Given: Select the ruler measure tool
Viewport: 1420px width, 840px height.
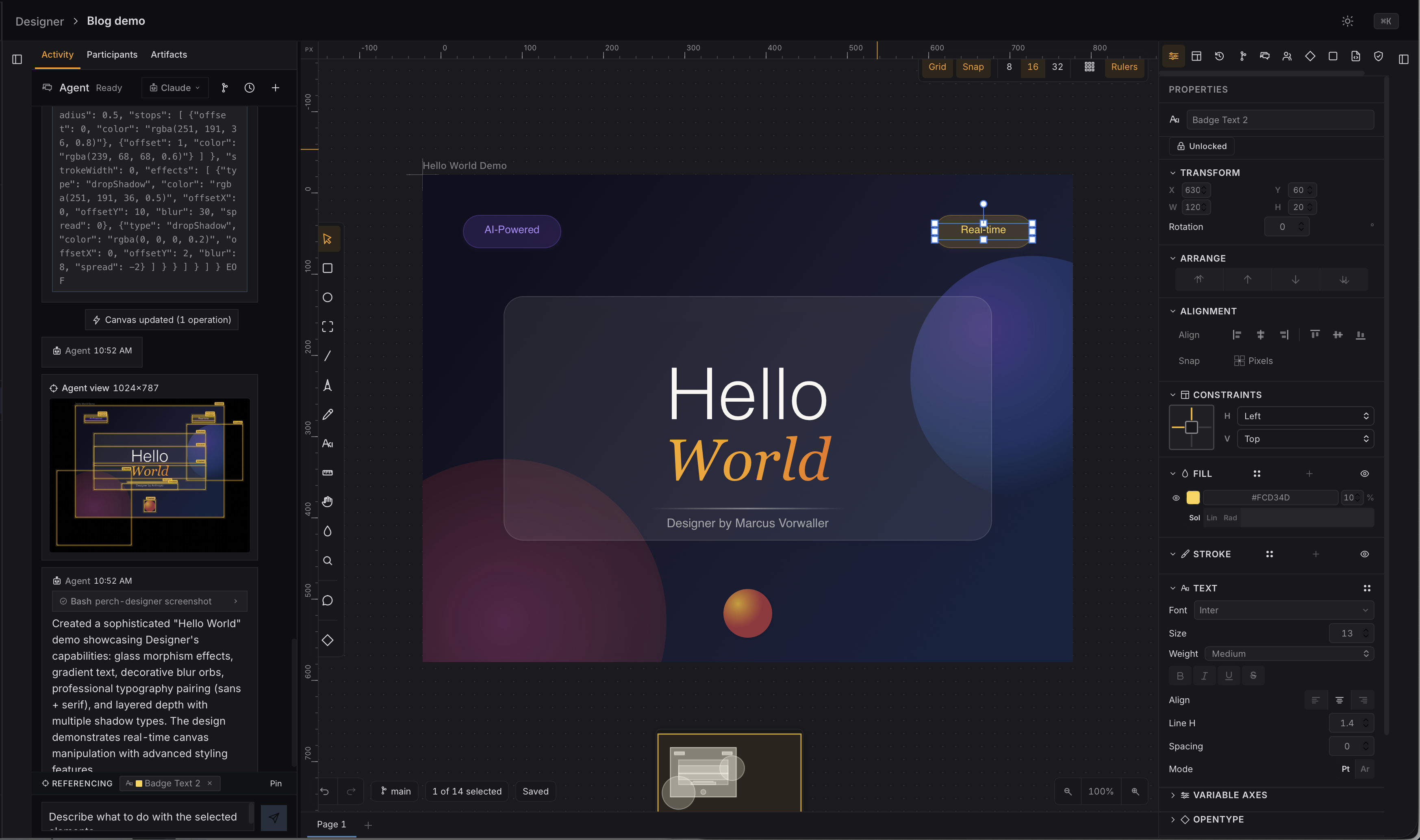Looking at the screenshot, I should point(327,473).
